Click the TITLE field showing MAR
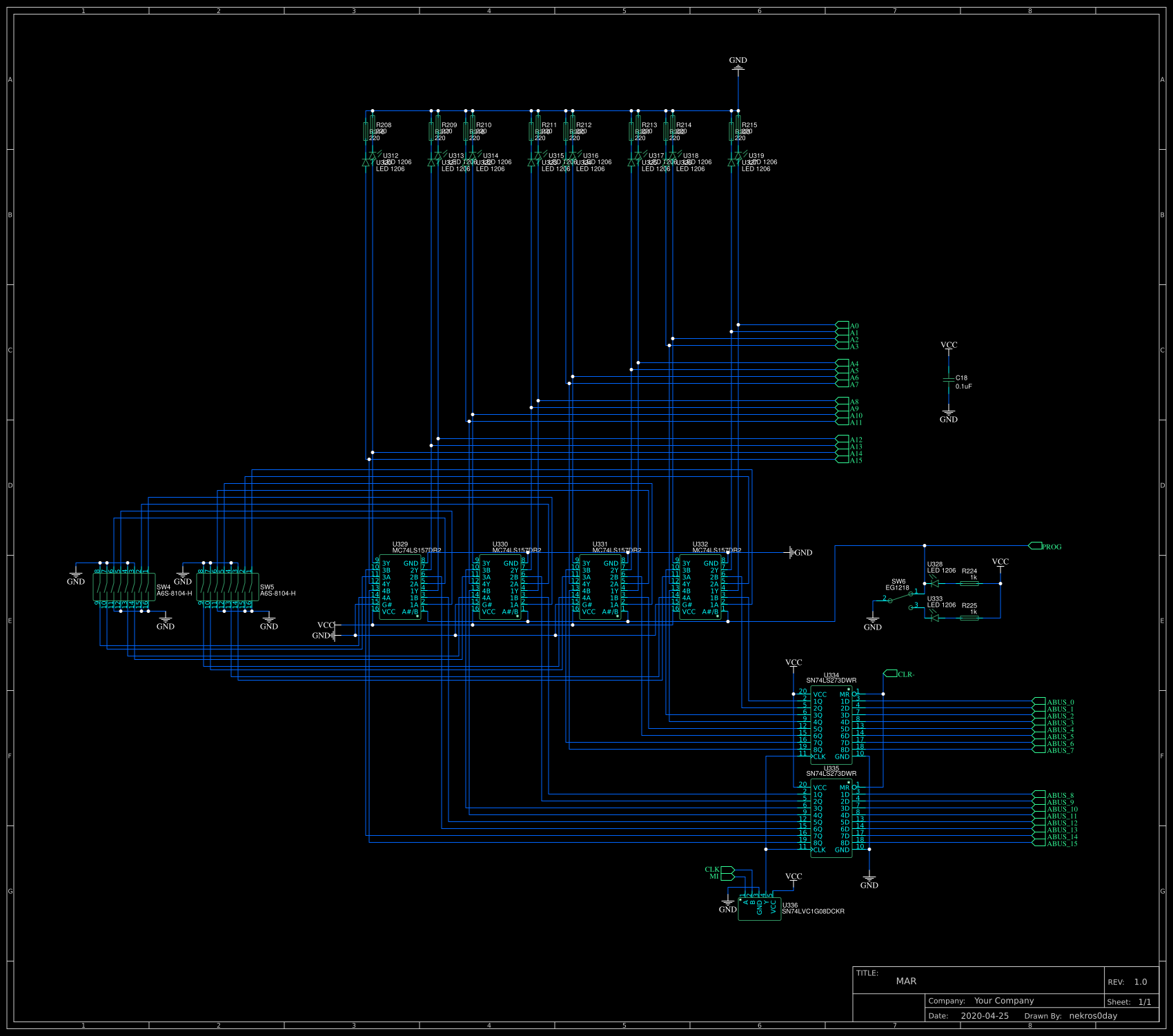The width and height of the screenshot is (1173, 1036). 907,981
